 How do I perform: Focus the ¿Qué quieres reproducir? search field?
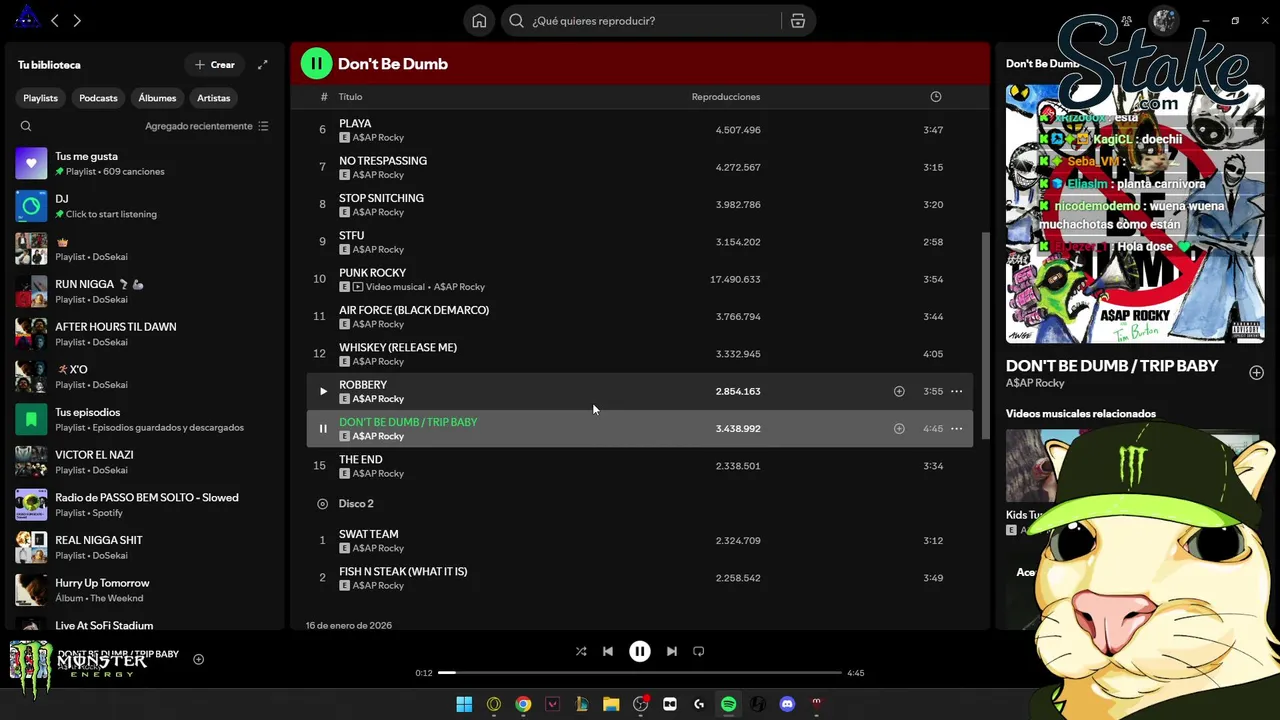640,21
